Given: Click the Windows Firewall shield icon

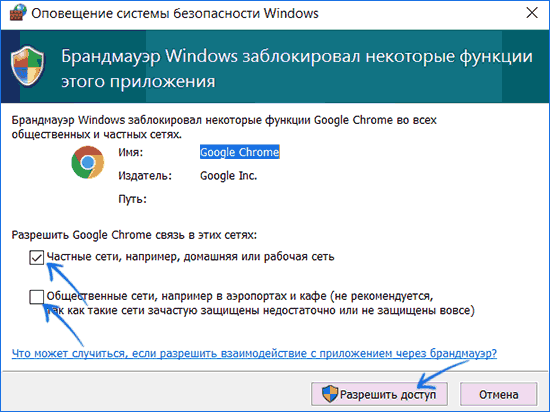Looking at the screenshot, I should click(28, 66).
